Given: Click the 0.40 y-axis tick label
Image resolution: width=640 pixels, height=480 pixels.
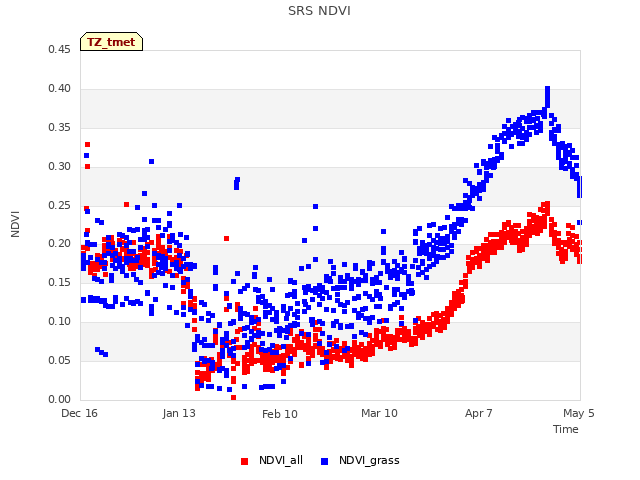Looking at the screenshot, I should [59, 89].
